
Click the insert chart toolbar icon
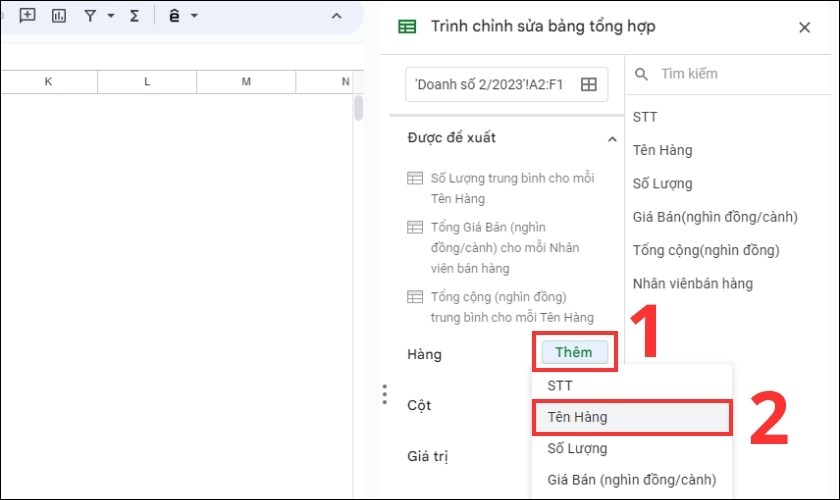coord(59,16)
